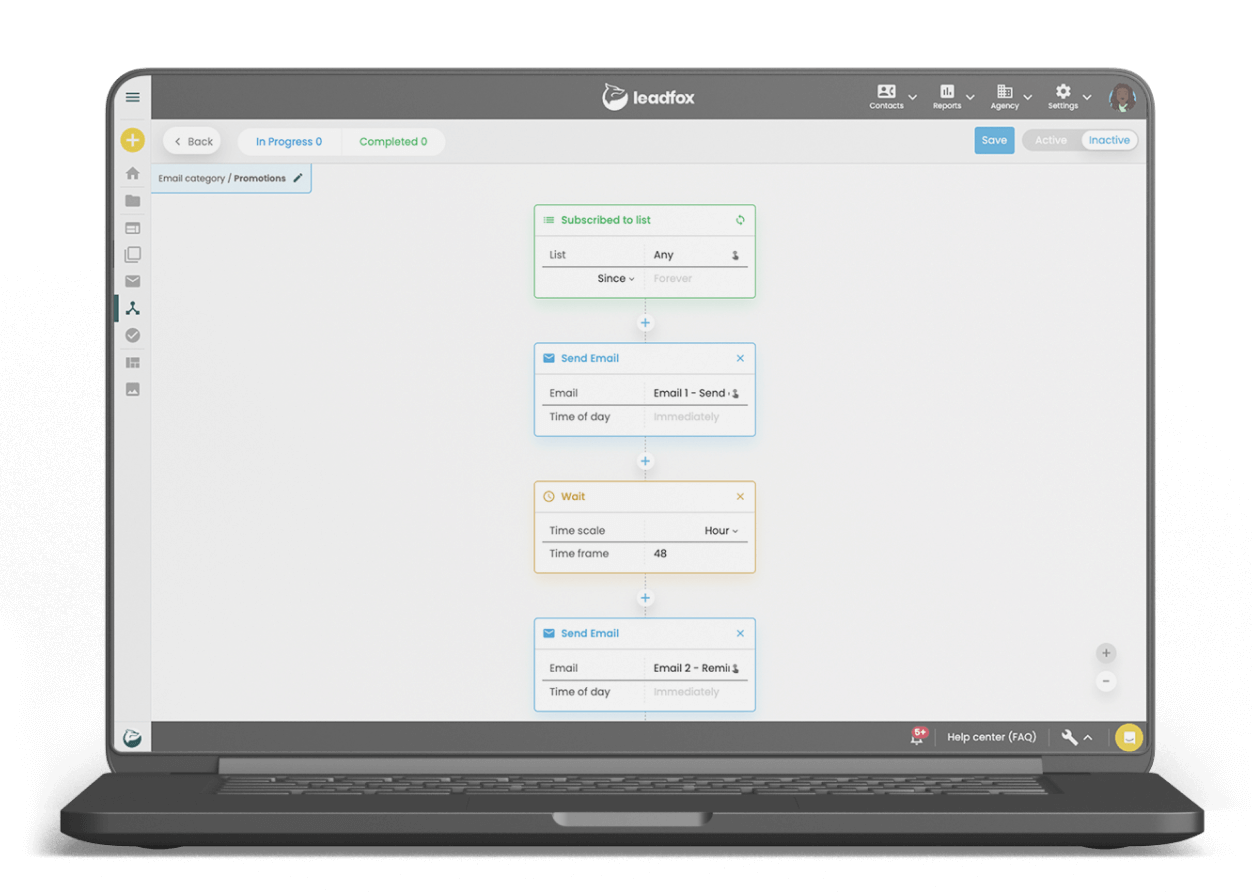The image size is (1252, 892).
Task: Open notifications bell with 5+ badge
Action: [x=917, y=737]
